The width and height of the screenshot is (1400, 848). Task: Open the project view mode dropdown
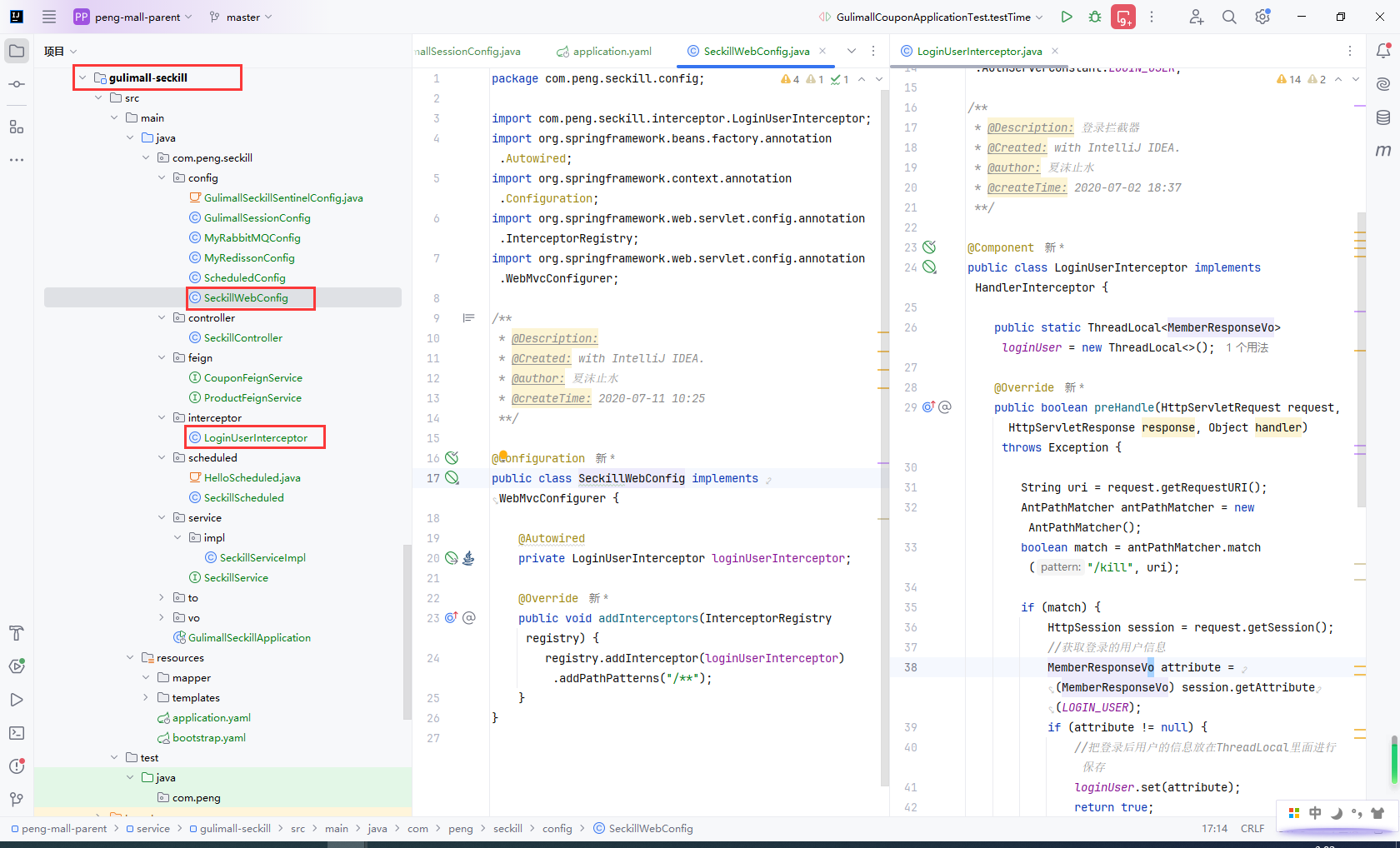[x=61, y=51]
